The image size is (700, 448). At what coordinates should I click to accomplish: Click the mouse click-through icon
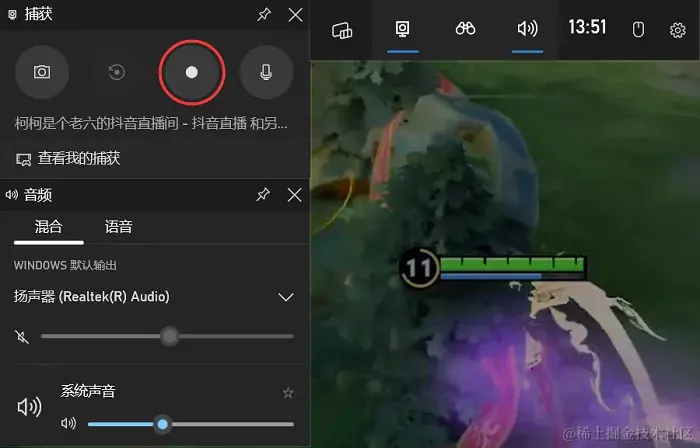point(638,30)
